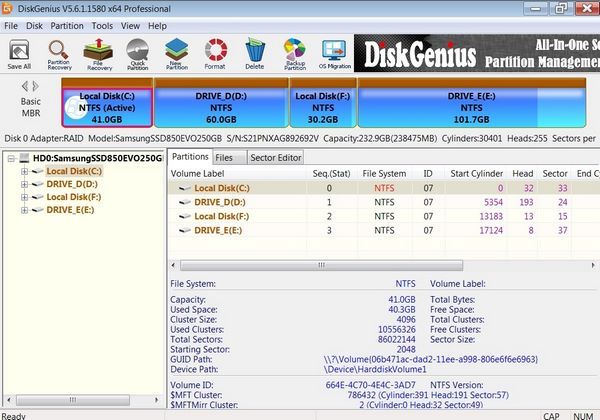Click drive icon beside Local Disk(C:) in tree

coord(37,171)
